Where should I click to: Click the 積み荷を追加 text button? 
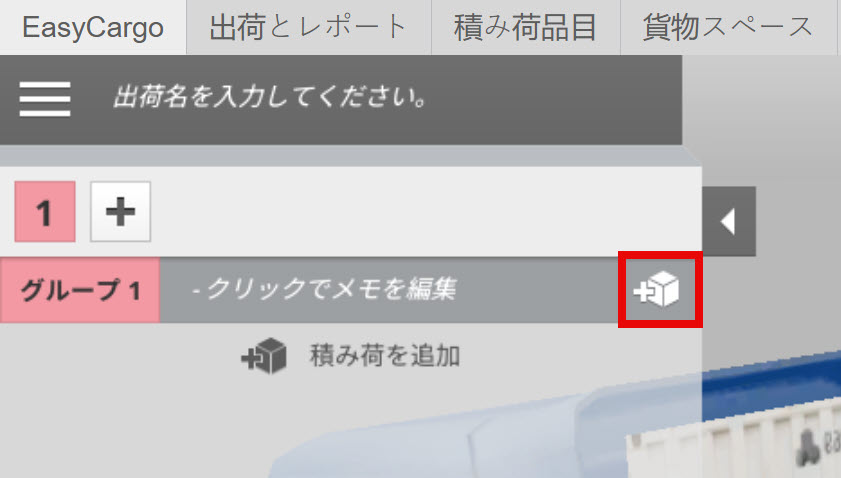click(x=385, y=356)
